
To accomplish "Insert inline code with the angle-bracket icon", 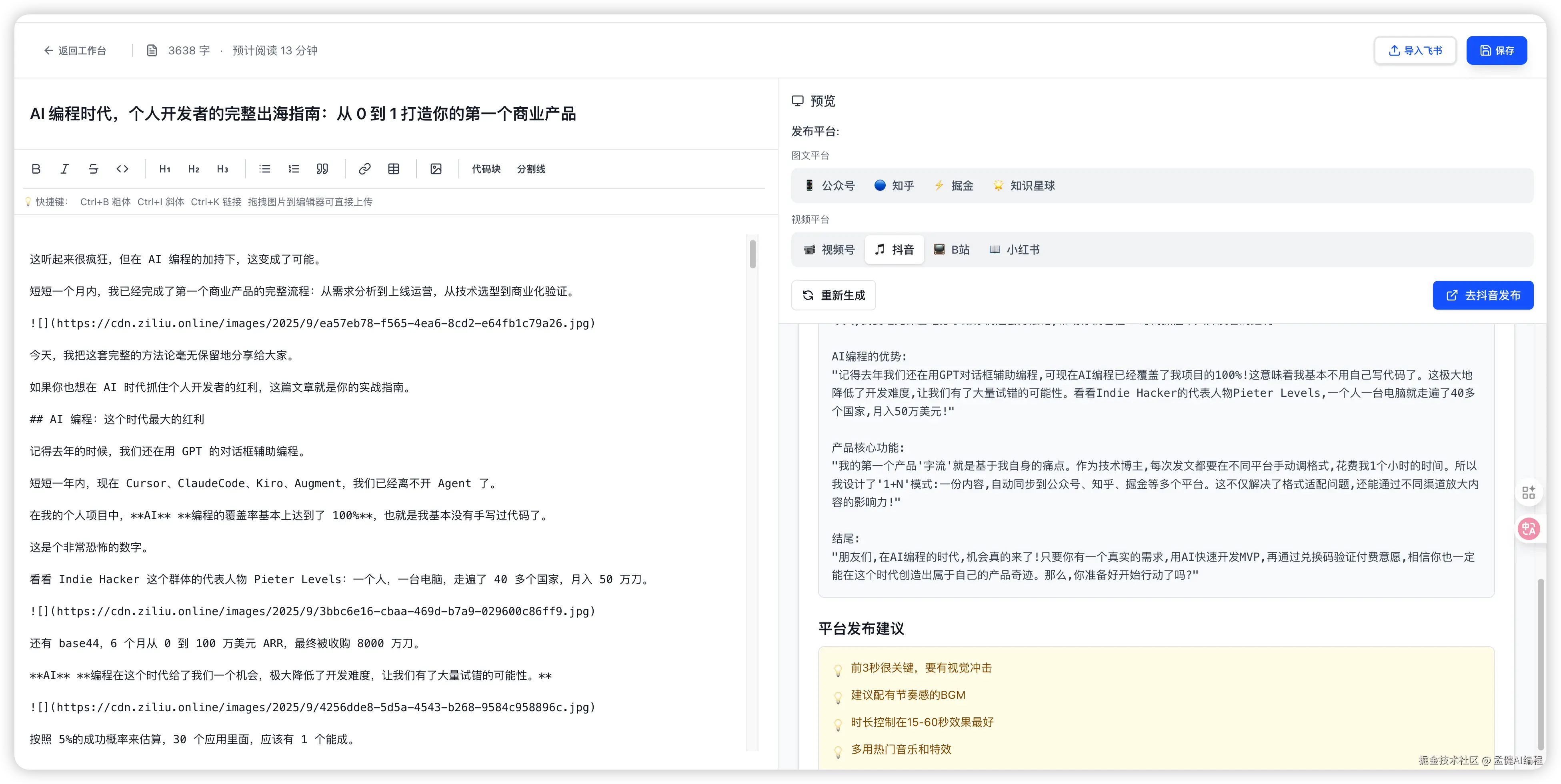I will click(122, 169).
